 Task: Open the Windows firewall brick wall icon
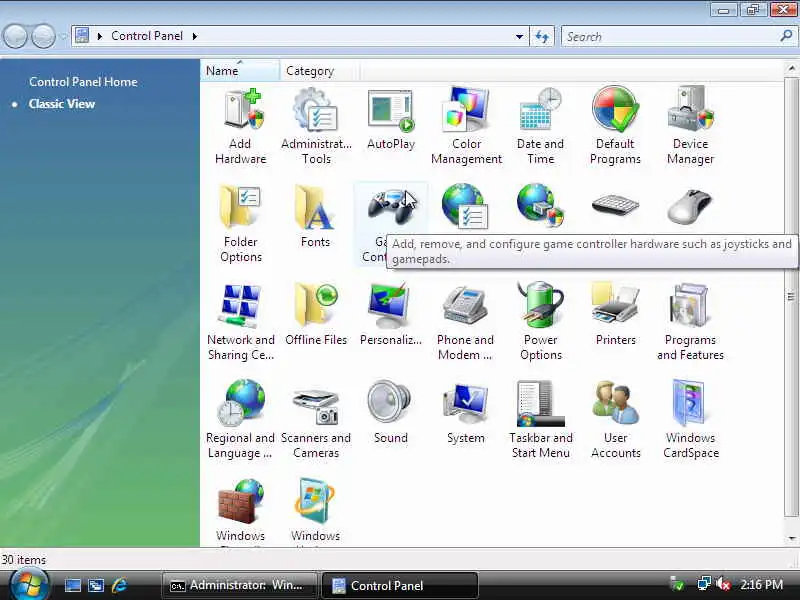241,501
